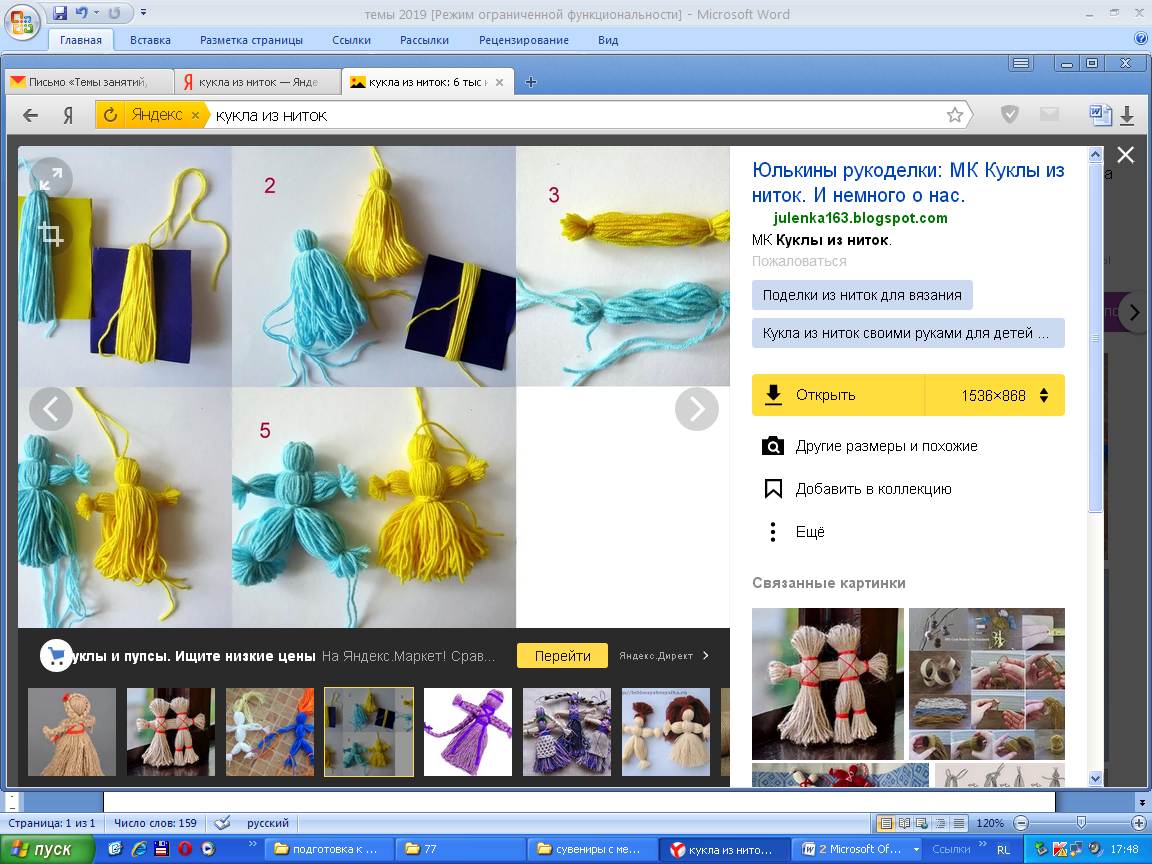Viewport: 1152px width, 864px height.
Task: Click Кукла из ниток своими руками для детей tag
Action: [908, 333]
